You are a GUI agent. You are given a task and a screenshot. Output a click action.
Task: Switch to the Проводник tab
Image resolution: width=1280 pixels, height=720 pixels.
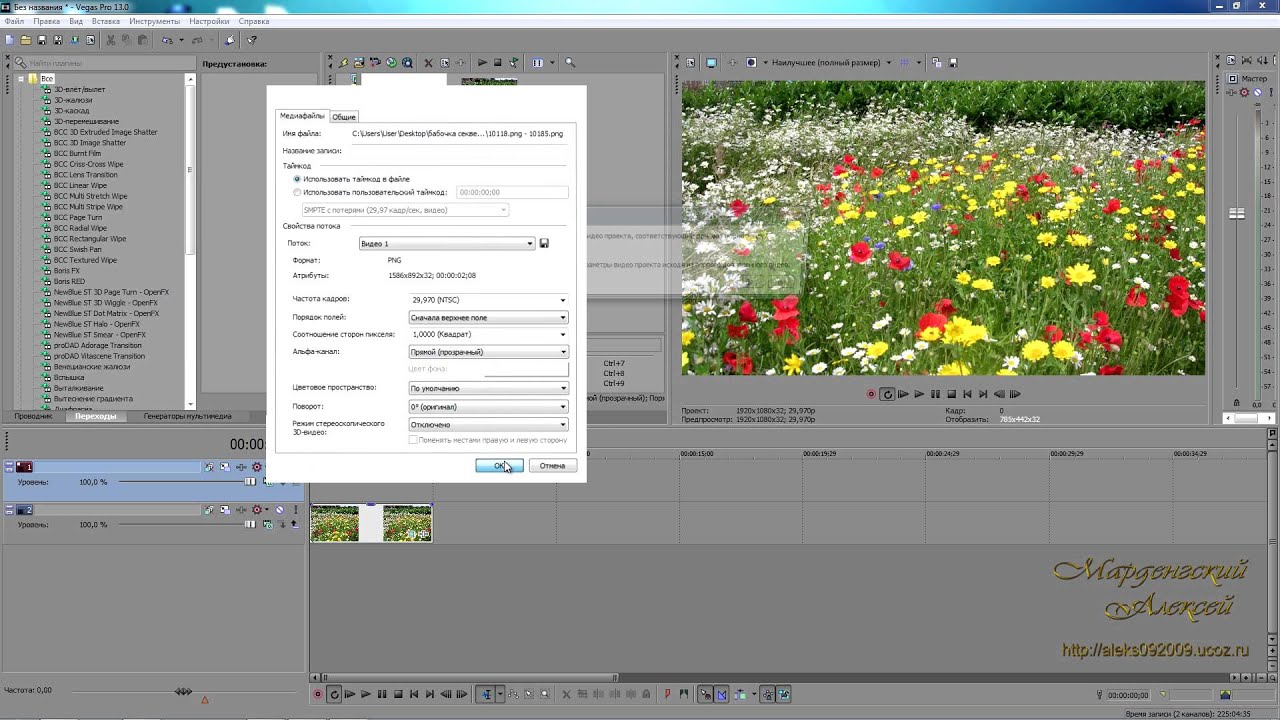click(33, 416)
